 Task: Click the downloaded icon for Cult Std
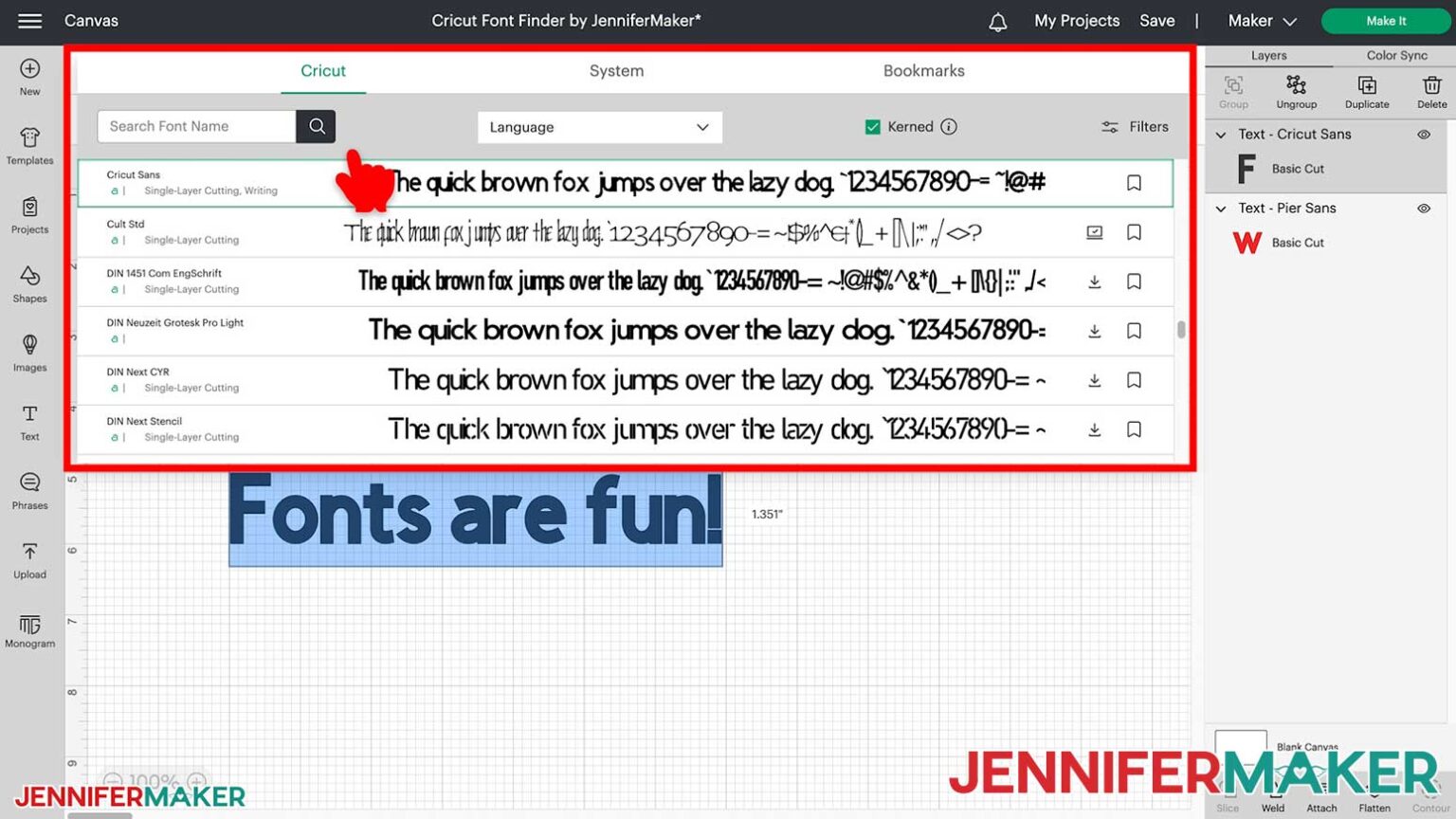(x=1094, y=232)
